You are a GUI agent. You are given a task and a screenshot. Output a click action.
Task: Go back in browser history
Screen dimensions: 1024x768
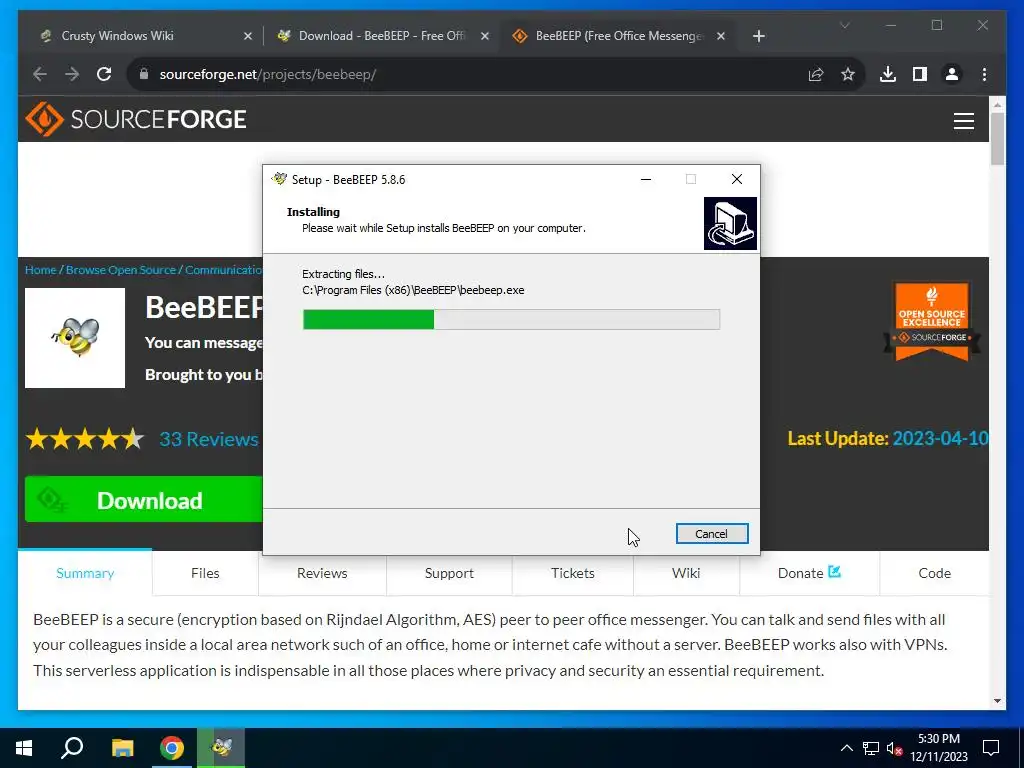[40, 74]
